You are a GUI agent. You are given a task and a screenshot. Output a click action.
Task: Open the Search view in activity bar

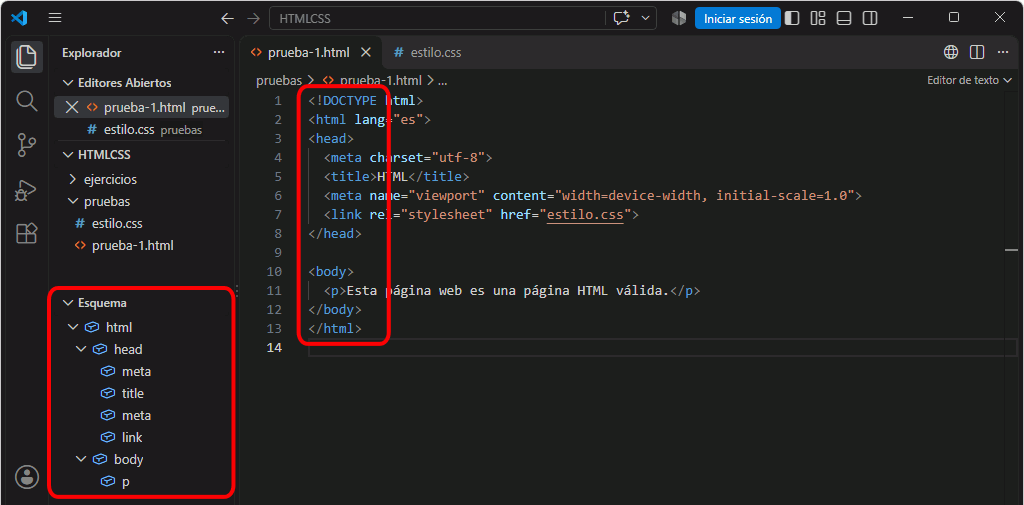coord(26,101)
